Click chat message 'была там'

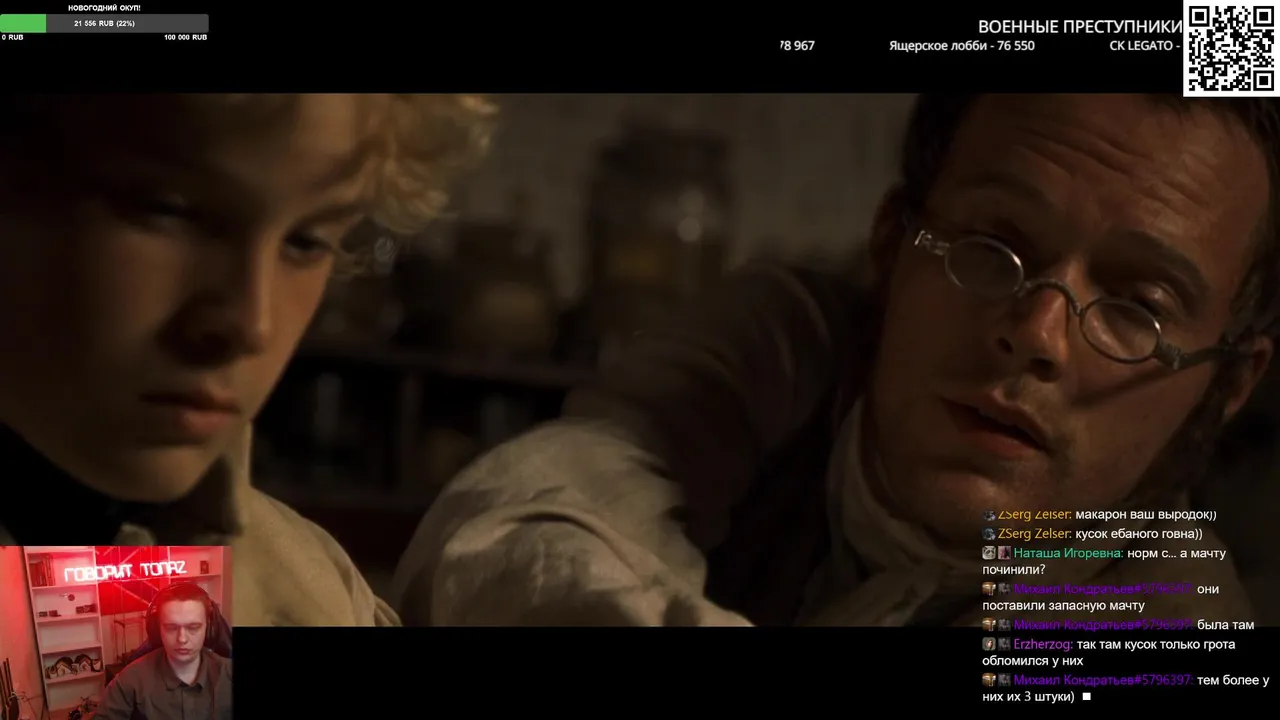[1225, 625]
